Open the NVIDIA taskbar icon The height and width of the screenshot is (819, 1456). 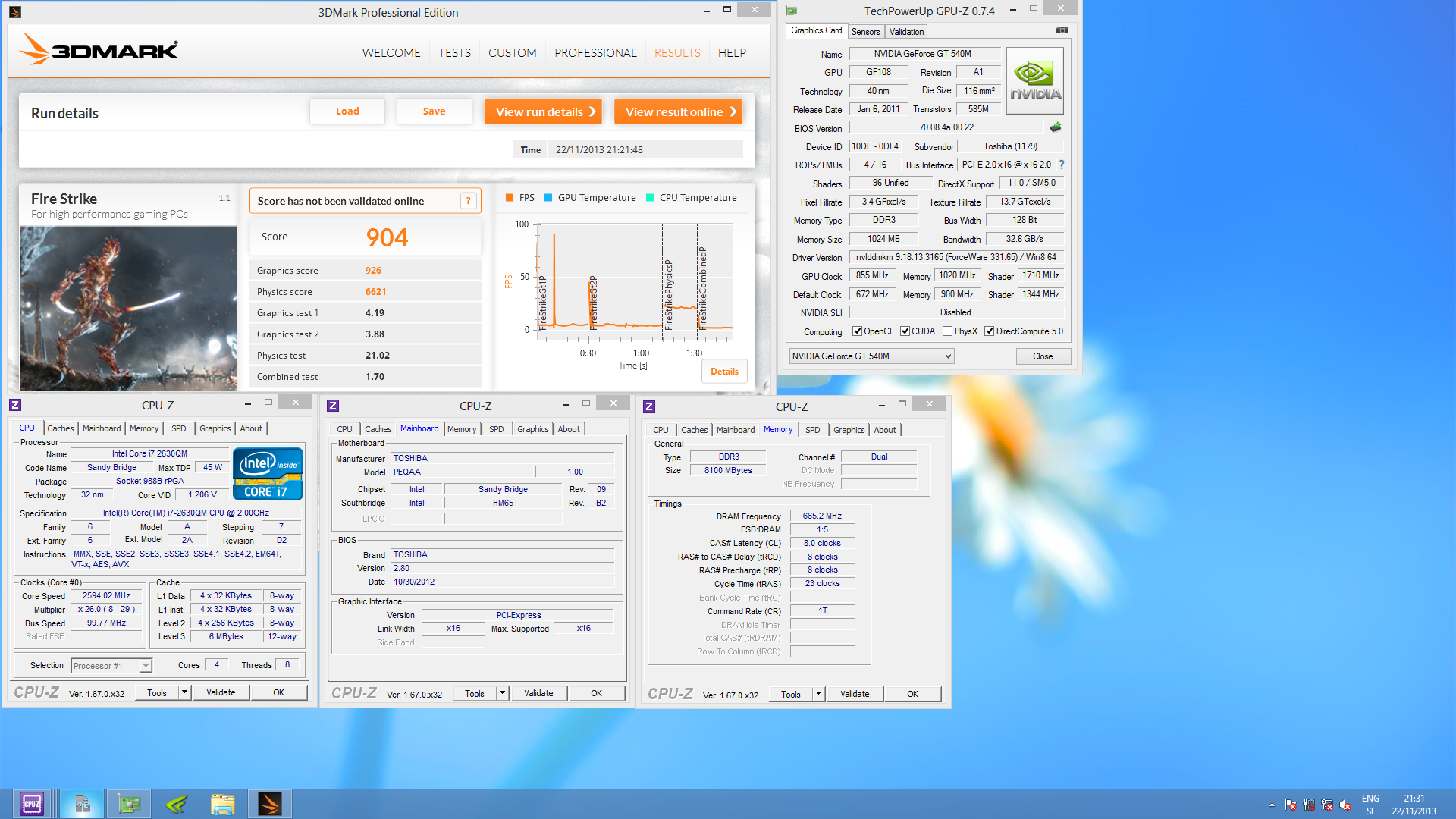(x=176, y=803)
